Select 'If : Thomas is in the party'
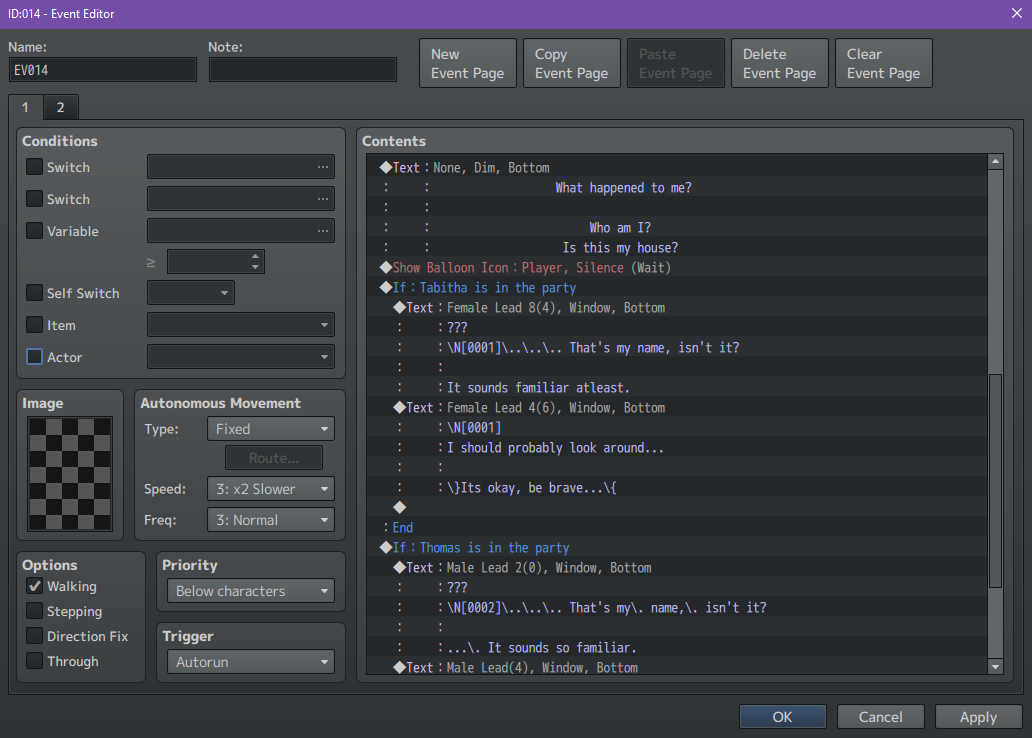Screen dimensions: 1032x738 (677, 548)
